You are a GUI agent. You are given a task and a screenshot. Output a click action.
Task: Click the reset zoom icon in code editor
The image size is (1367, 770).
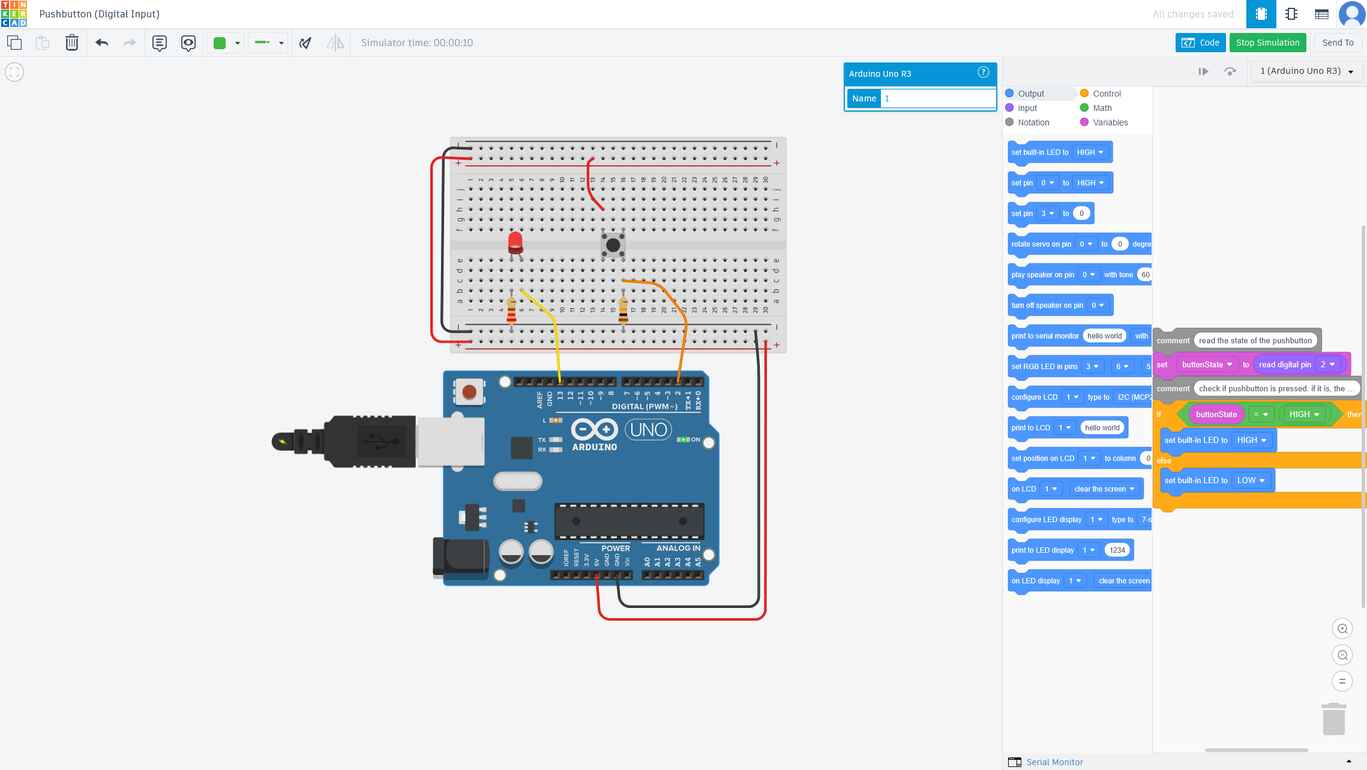tap(1342, 681)
